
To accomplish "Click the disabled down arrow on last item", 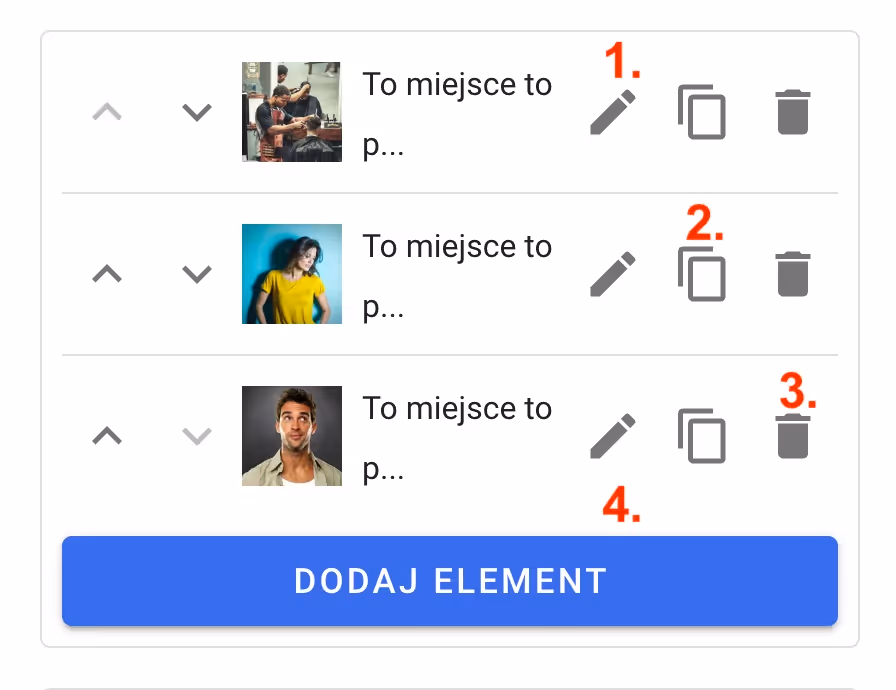I will click(197, 436).
